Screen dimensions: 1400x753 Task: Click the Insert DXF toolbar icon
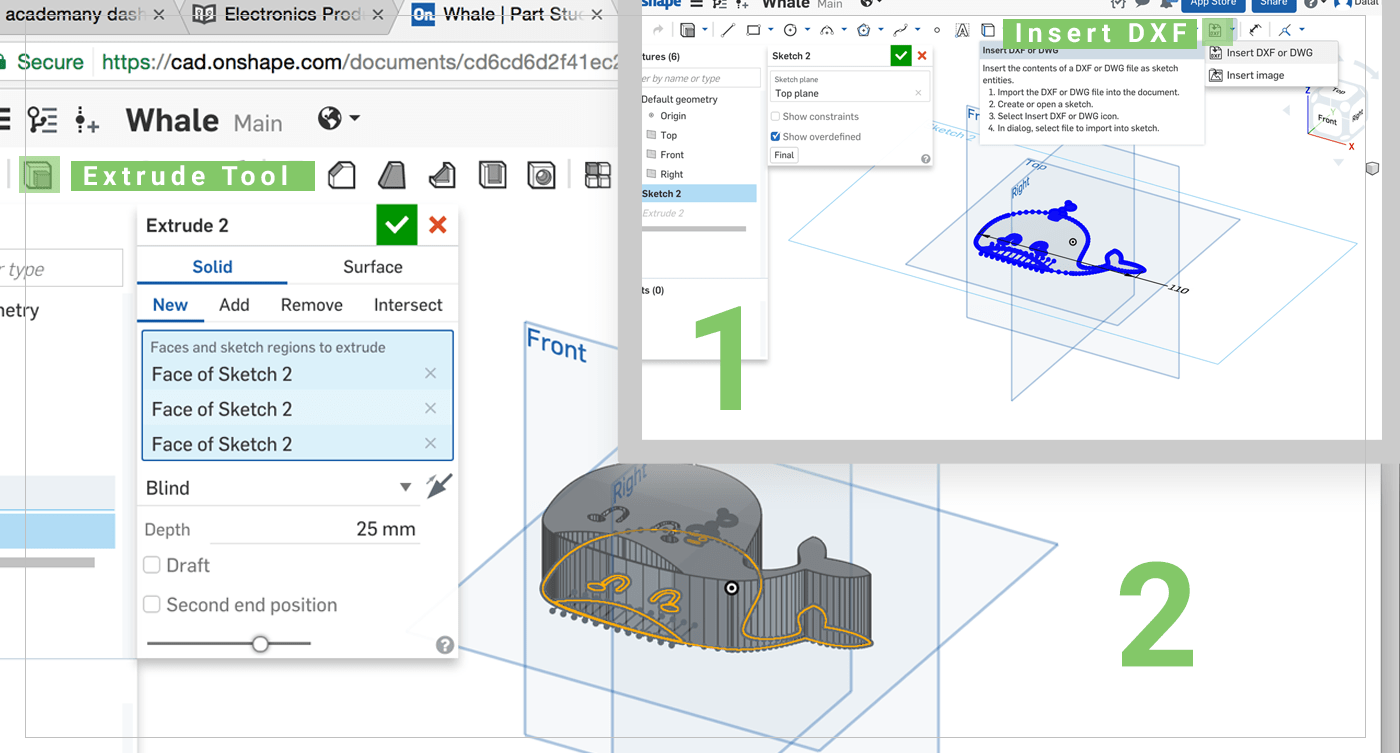click(x=1215, y=30)
